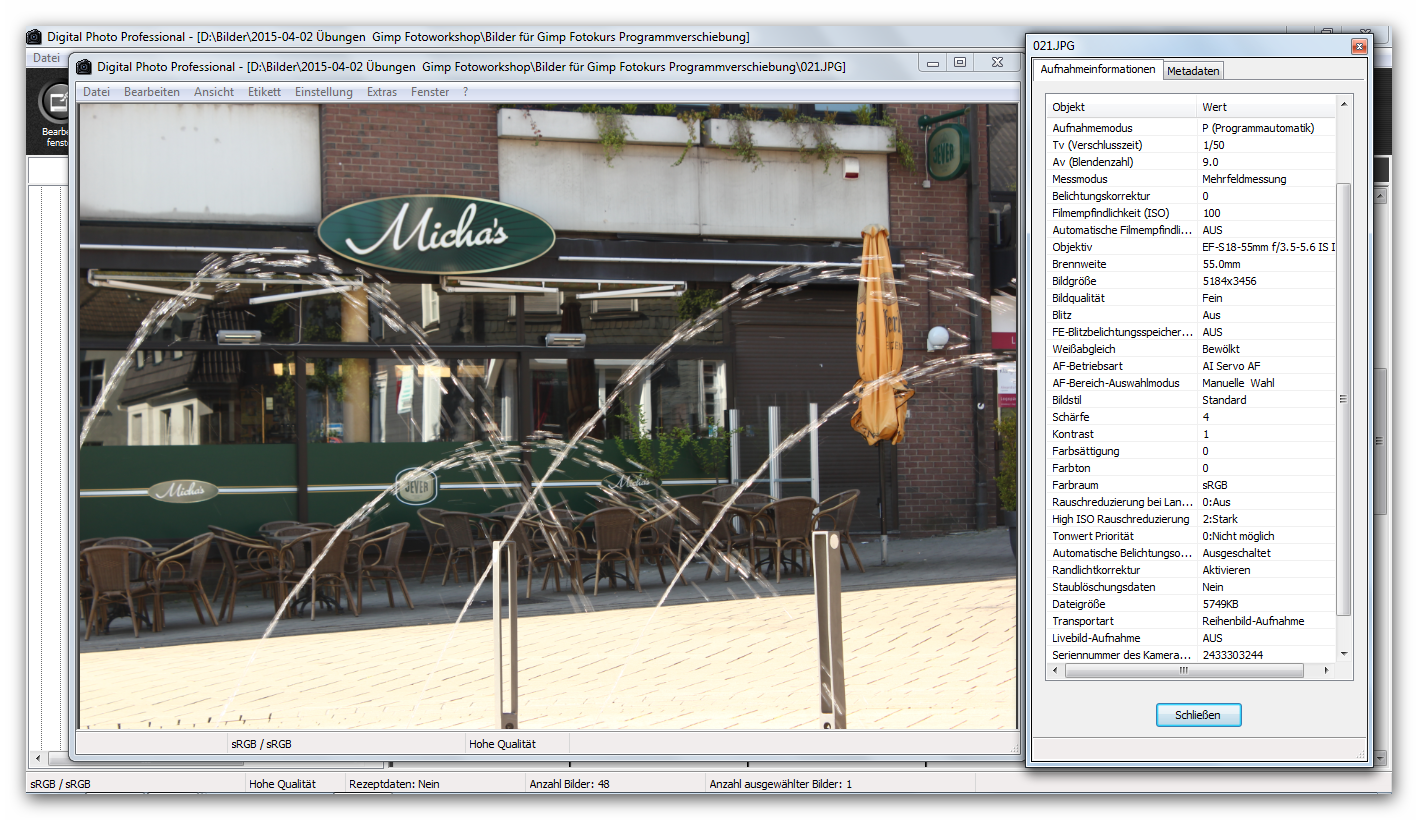Screen dimensions: 1418x820
Task: Click the up arrow of the info list scrollbar
Action: click(x=1343, y=103)
